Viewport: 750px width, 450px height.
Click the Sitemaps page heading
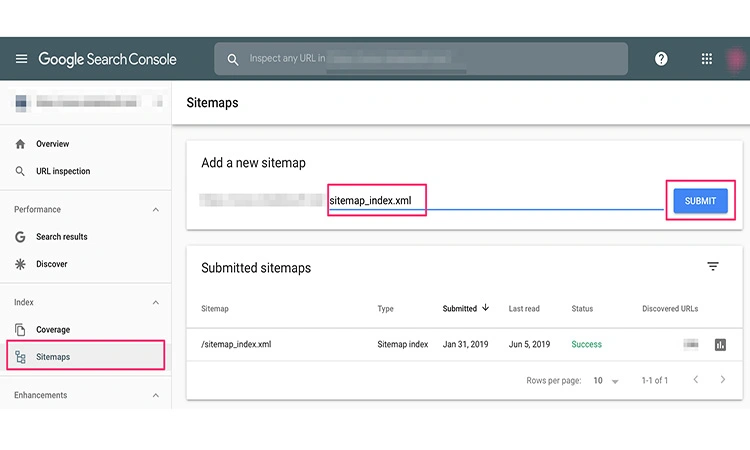click(x=212, y=103)
